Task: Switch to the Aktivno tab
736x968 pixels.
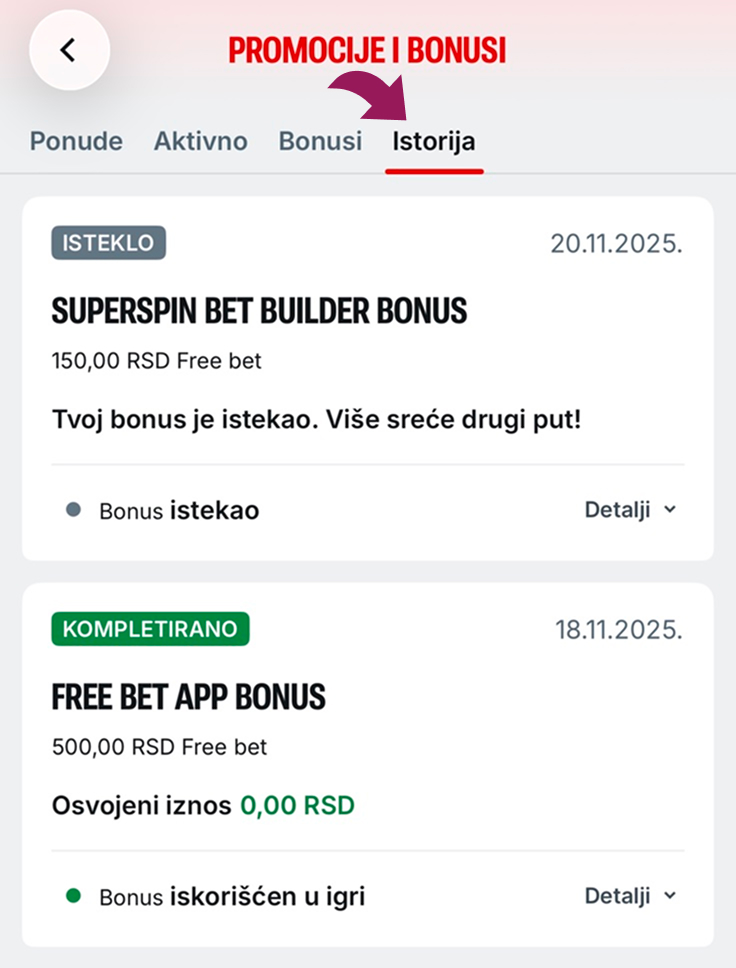Action: pyautogui.click(x=201, y=141)
